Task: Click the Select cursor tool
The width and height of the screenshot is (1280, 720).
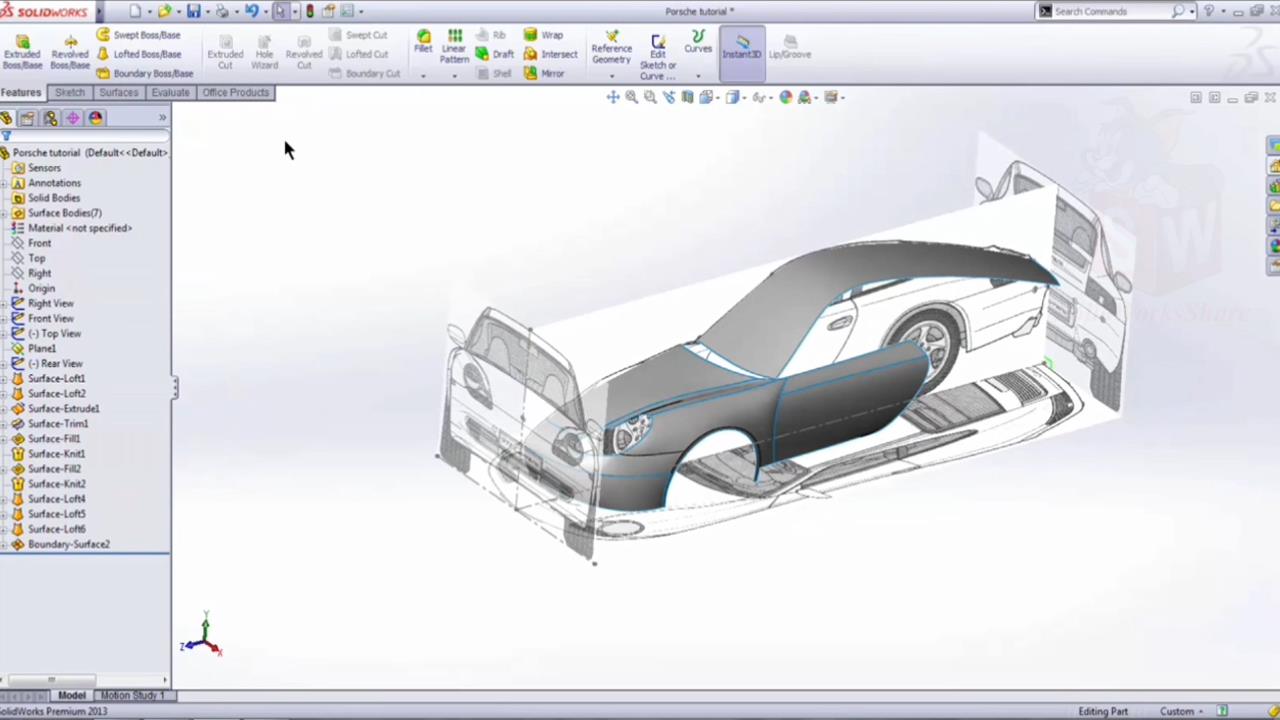Action: coord(280,11)
